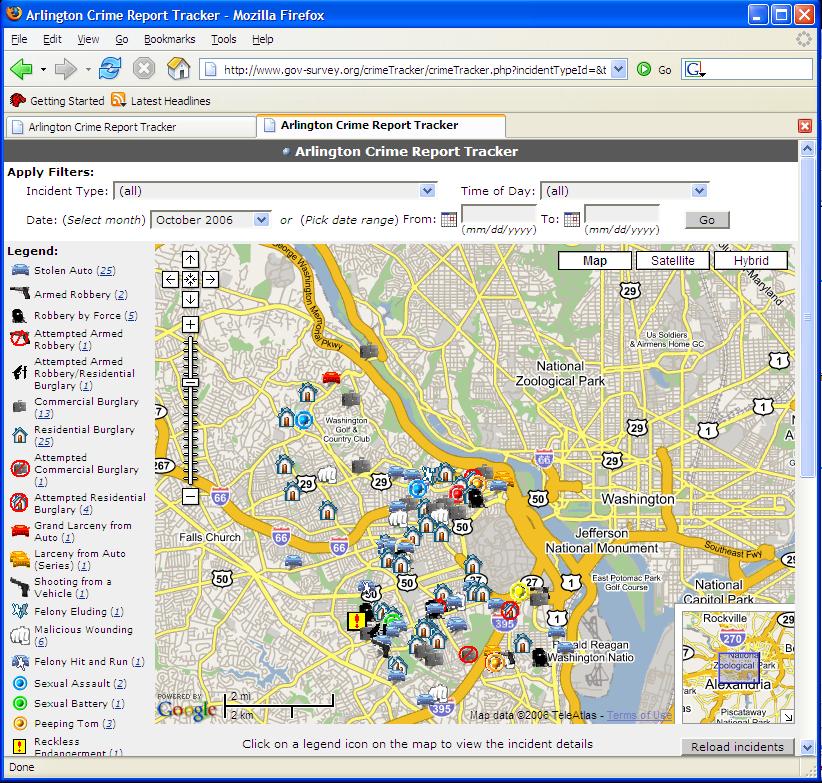Select the Map view button
Screen dimensions: 822x783
point(594,260)
